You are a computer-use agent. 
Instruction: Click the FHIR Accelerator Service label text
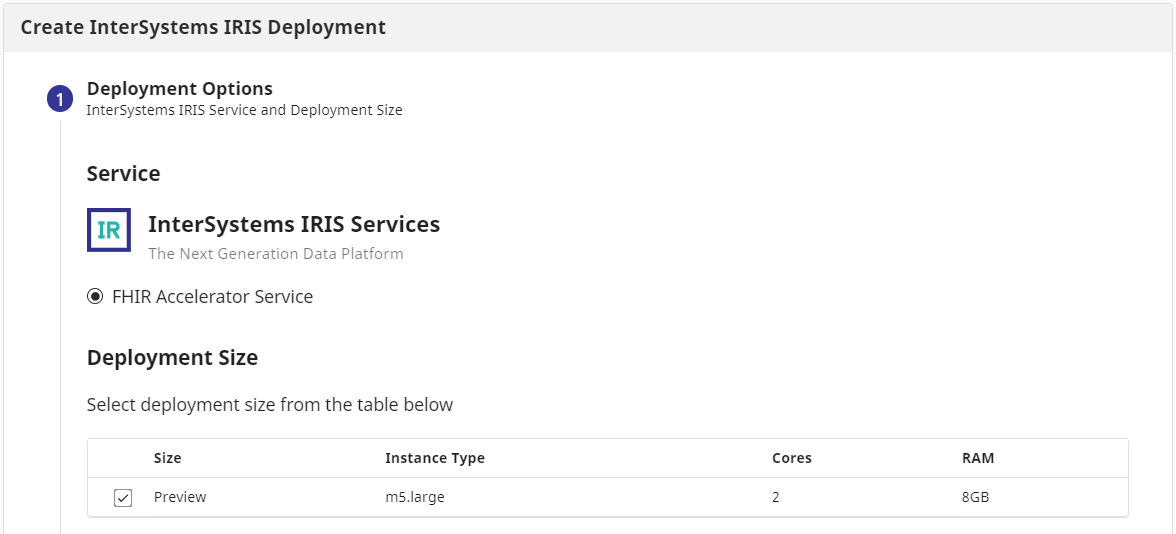tap(212, 297)
